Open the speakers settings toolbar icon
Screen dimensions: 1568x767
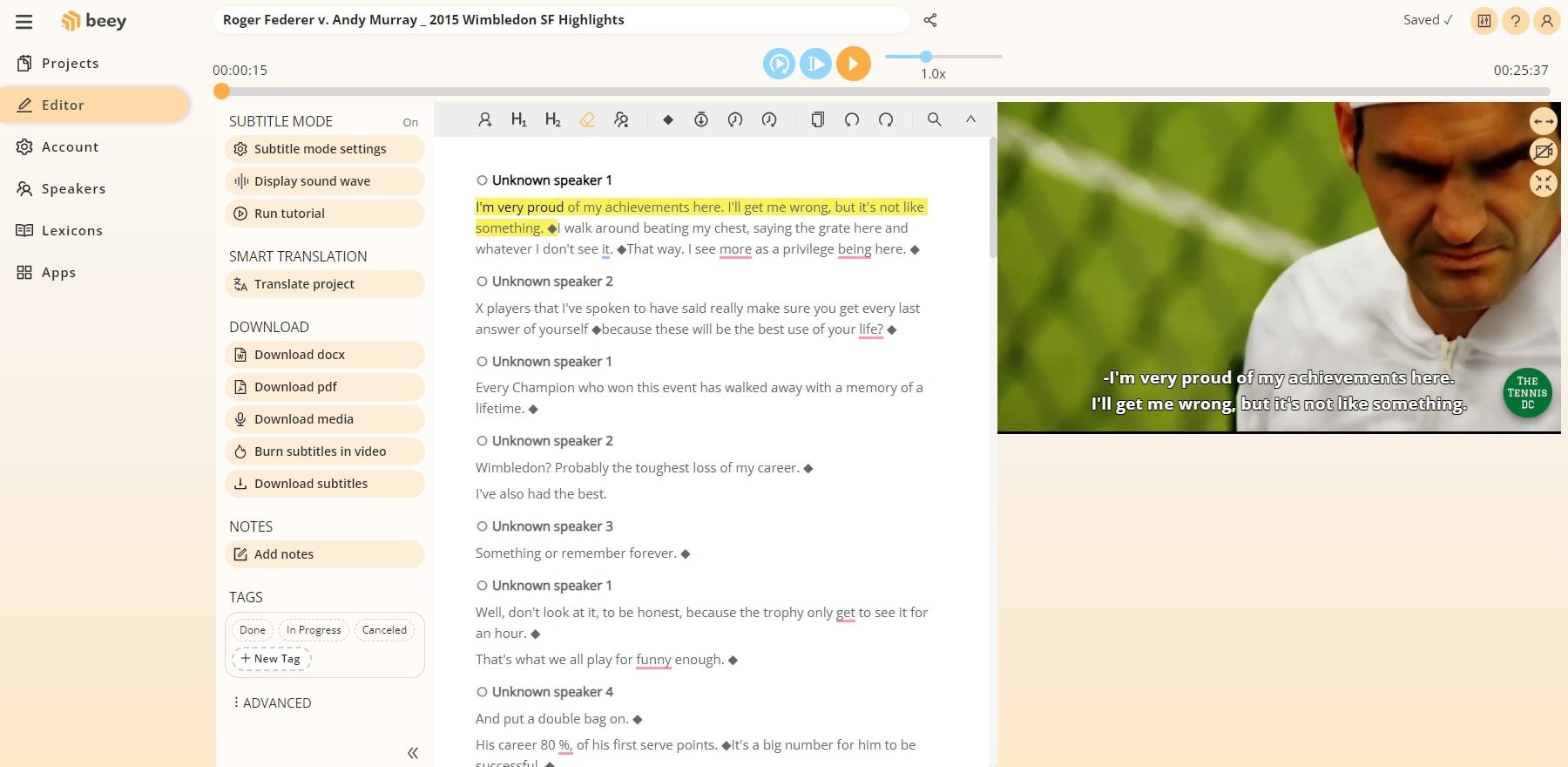(x=621, y=119)
